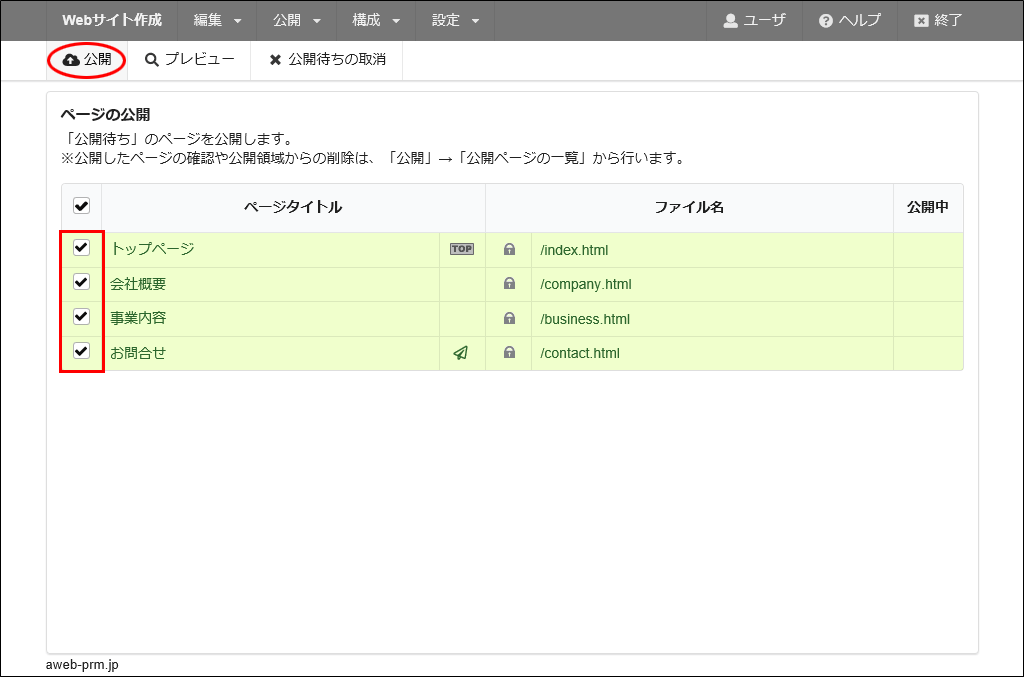Click the 終了 exit button
The width and height of the screenshot is (1024, 677).
pyautogui.click(x=938, y=20)
